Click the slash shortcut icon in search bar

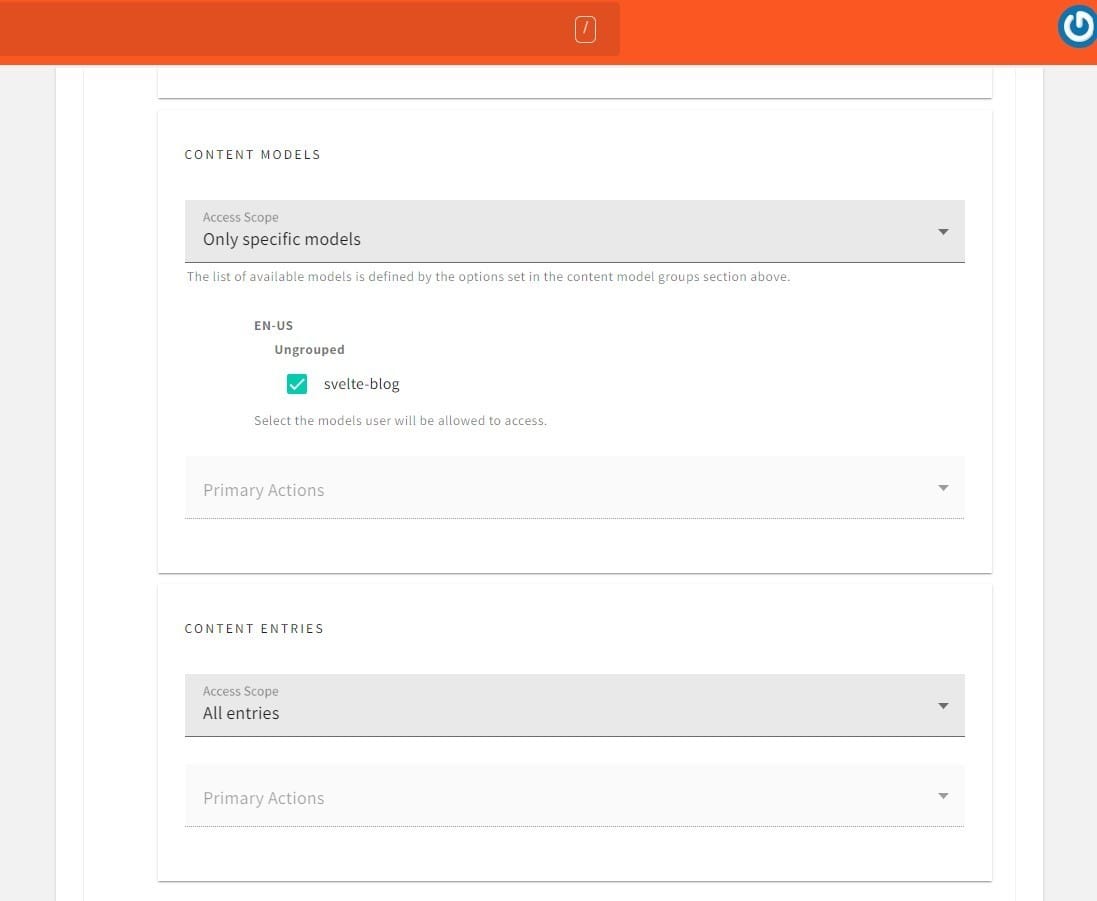click(x=585, y=31)
